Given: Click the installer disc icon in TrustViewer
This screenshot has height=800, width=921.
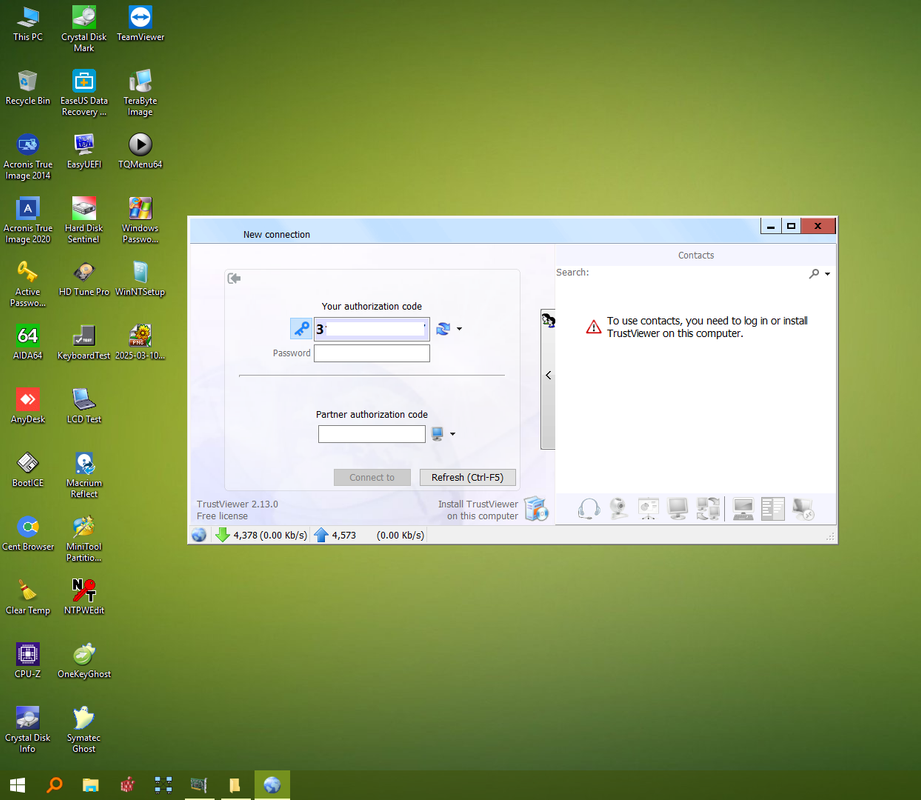Looking at the screenshot, I should [536, 509].
